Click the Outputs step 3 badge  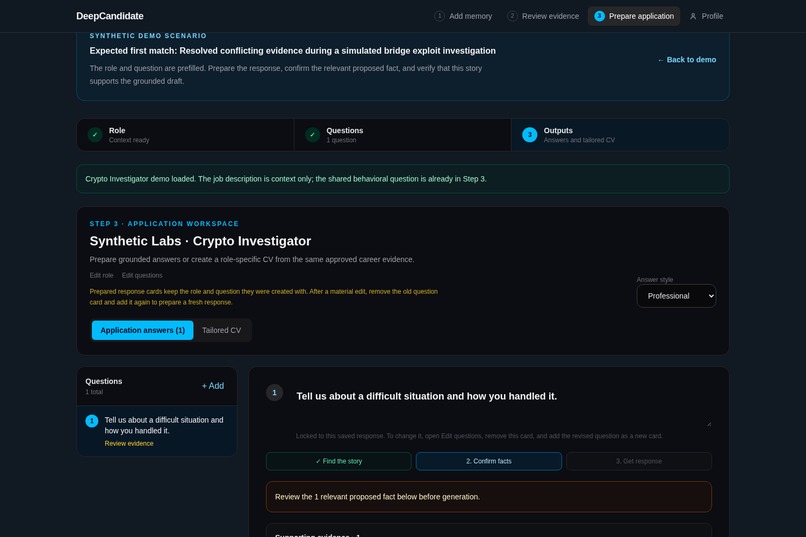click(x=530, y=135)
